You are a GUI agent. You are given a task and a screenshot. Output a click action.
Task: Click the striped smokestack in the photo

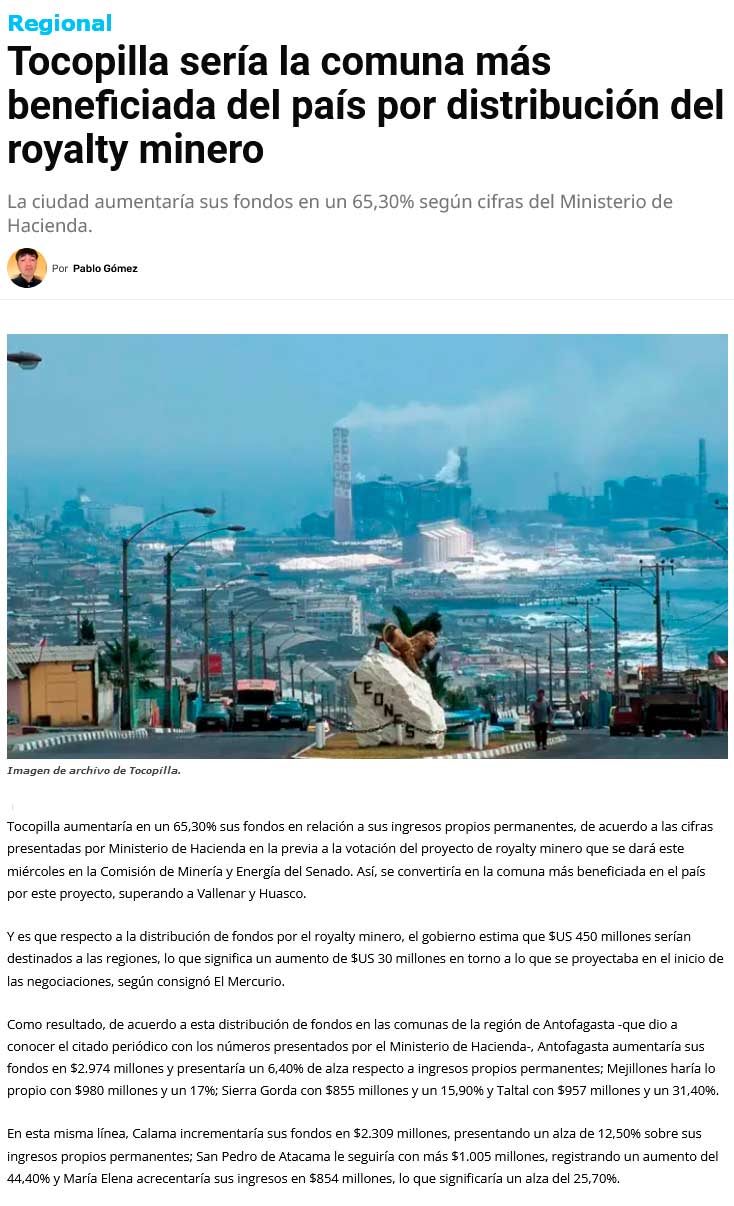[x=342, y=483]
